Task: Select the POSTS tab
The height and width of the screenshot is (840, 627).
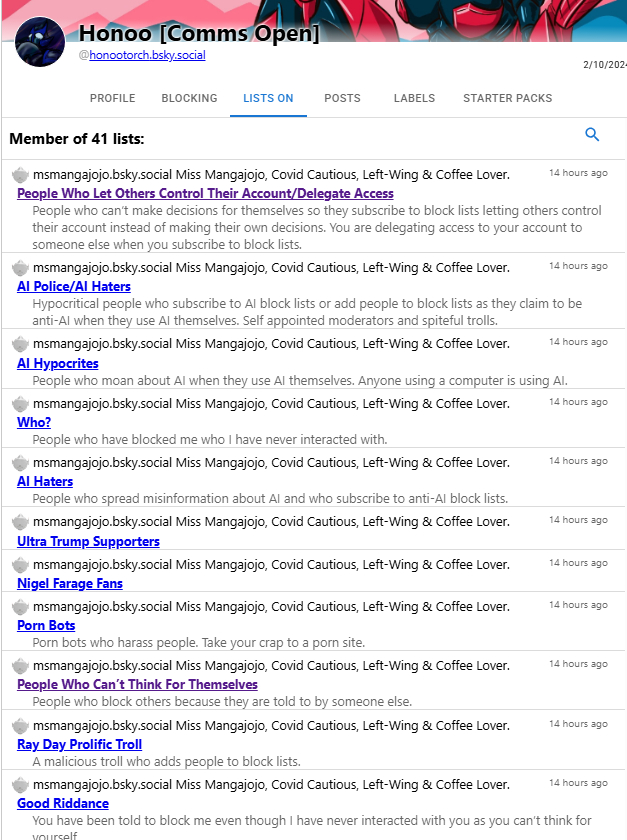Action: pos(342,98)
